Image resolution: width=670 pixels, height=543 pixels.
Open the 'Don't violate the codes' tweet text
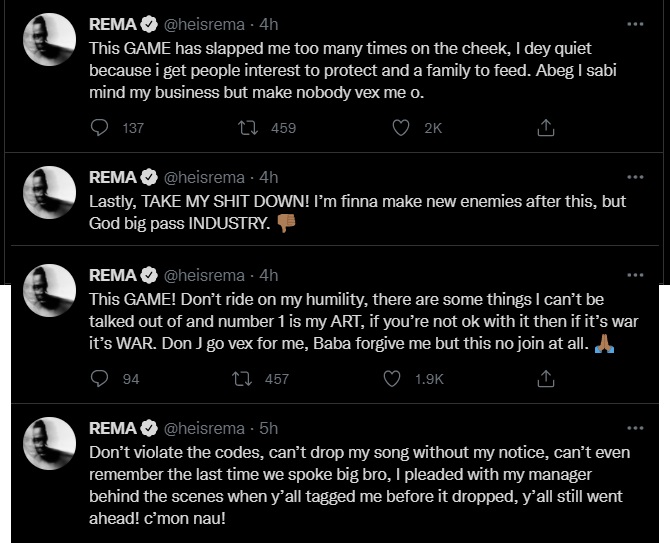point(359,485)
